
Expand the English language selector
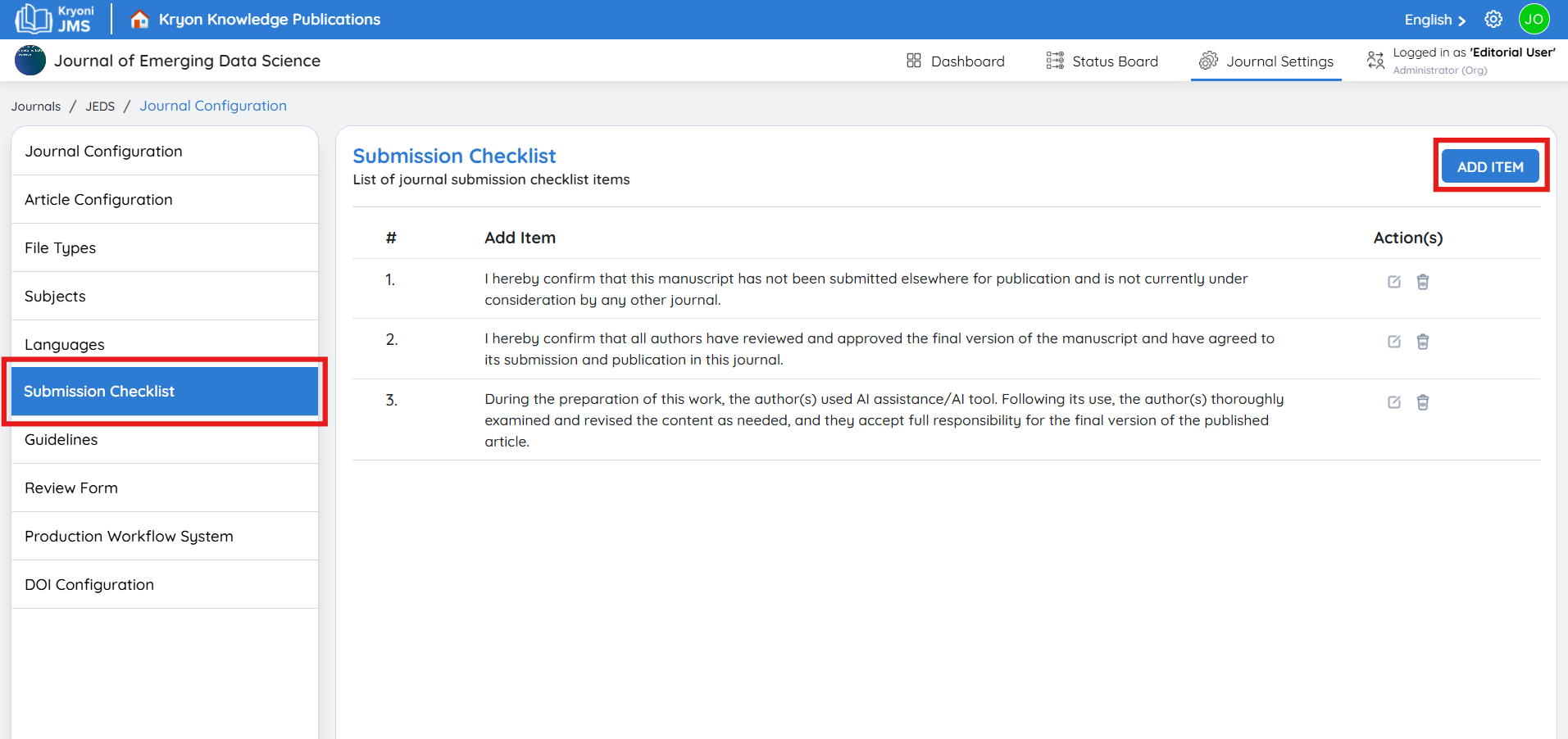point(1434,20)
